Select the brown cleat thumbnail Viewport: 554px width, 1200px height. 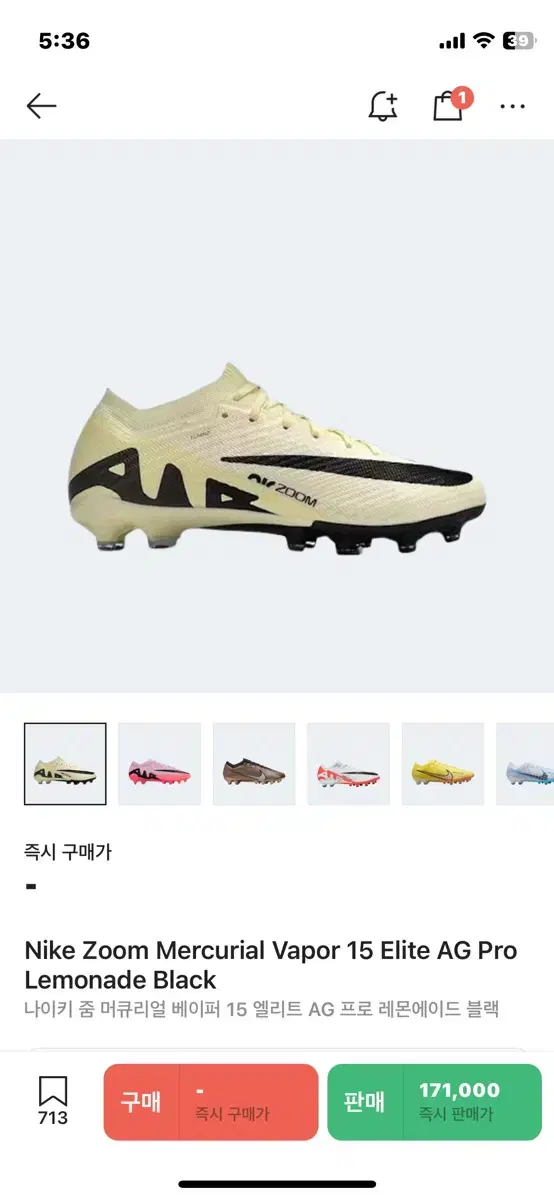[254, 764]
